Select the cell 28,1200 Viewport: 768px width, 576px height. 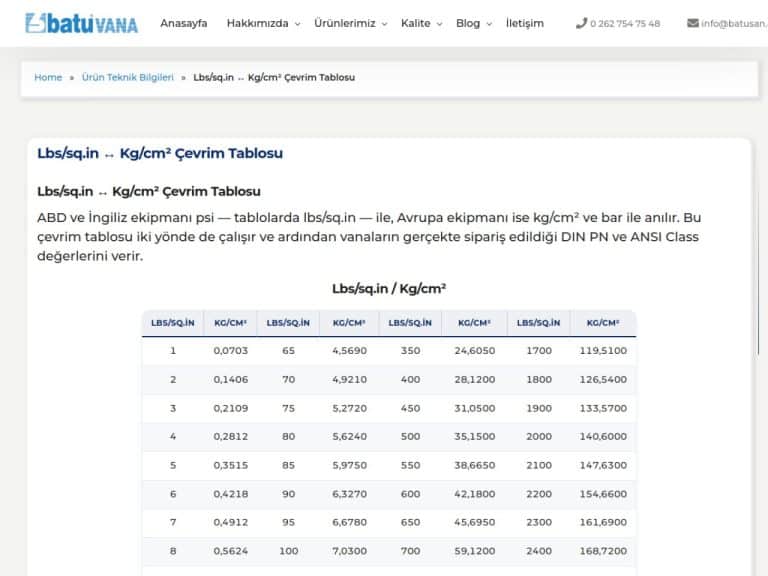pos(475,380)
